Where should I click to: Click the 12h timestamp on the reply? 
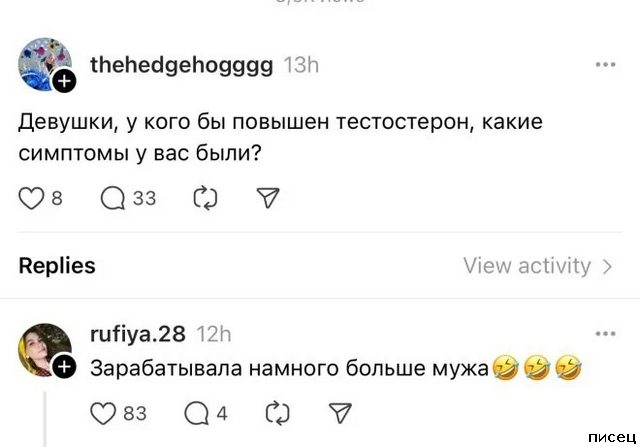click(x=214, y=333)
